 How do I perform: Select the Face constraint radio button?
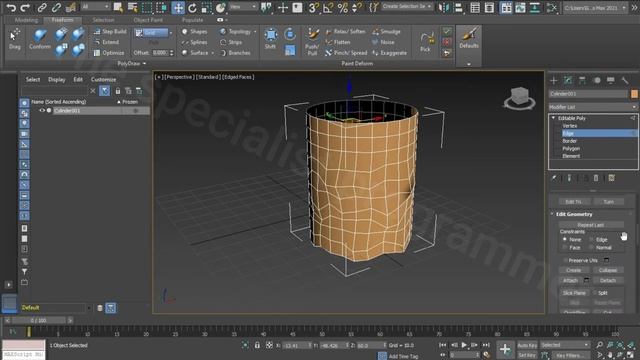coord(565,247)
